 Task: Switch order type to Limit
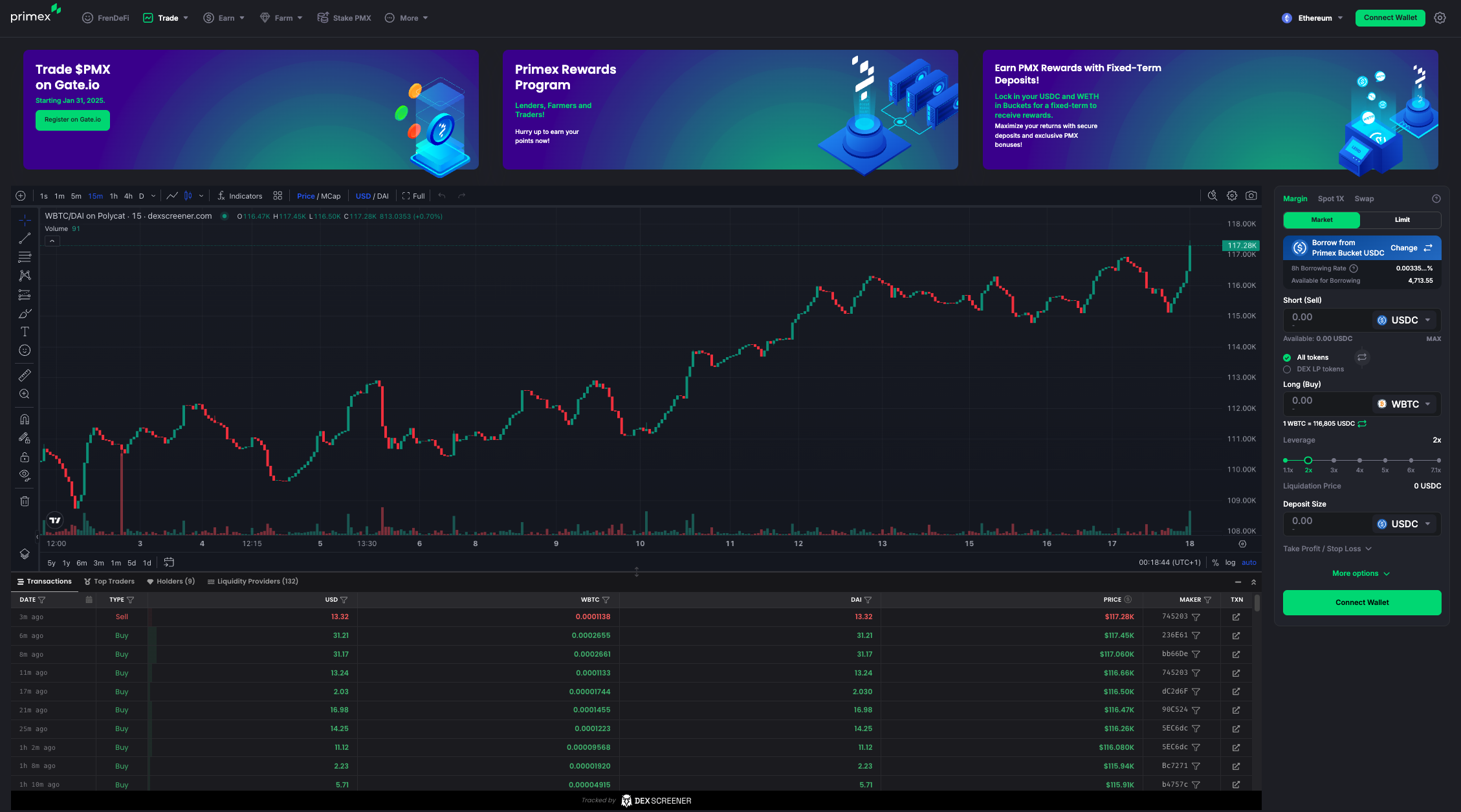pos(1401,220)
